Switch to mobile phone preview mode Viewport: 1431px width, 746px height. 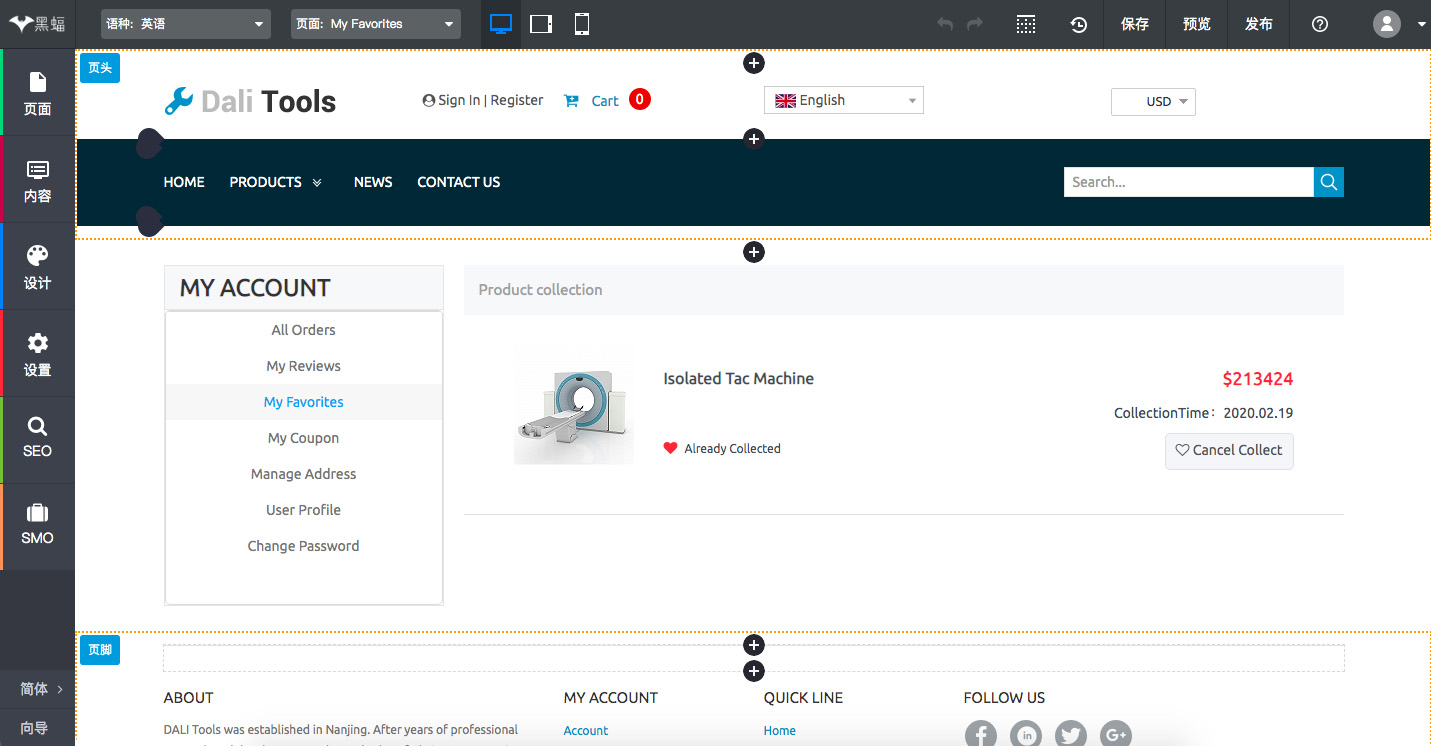point(582,24)
